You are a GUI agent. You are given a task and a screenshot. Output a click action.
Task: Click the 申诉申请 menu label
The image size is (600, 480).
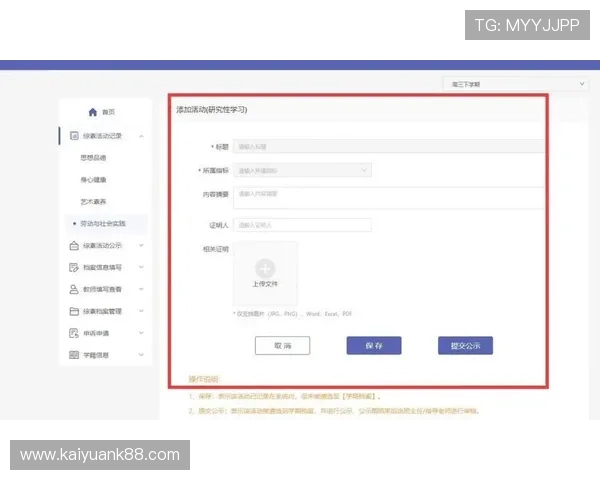[96, 333]
